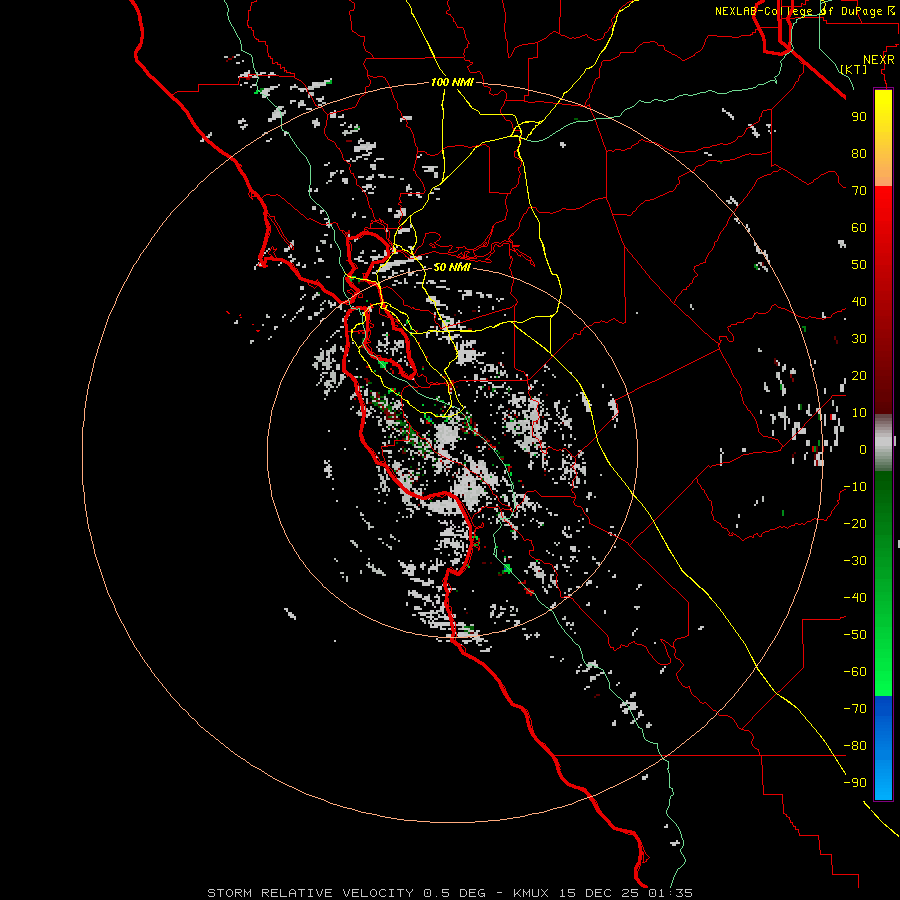This screenshot has height=900, width=900.
Task: Click the [KT] units label above color scale
Action: point(854,69)
